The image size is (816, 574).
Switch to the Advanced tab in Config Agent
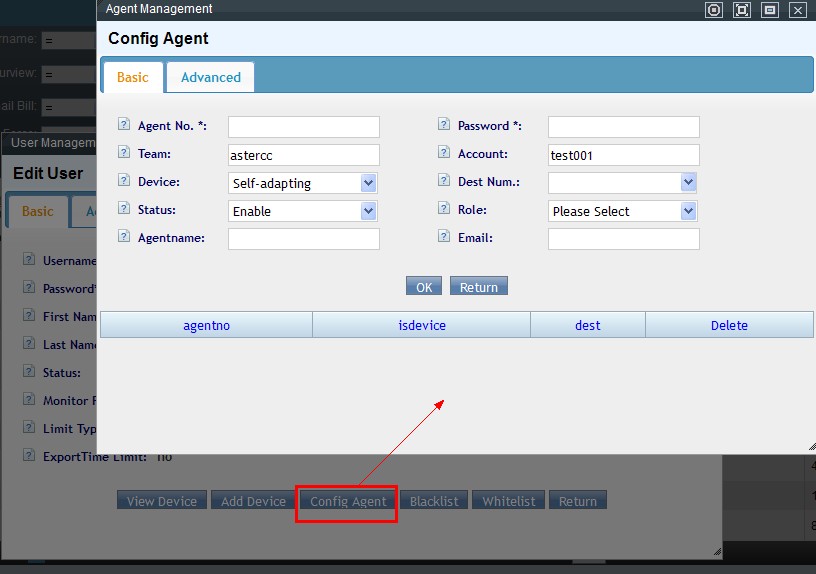211,78
